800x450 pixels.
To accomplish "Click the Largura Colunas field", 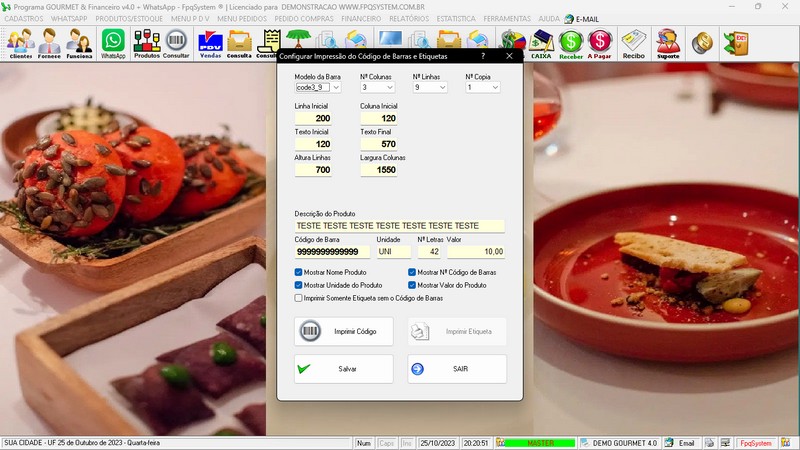I will [x=379, y=170].
